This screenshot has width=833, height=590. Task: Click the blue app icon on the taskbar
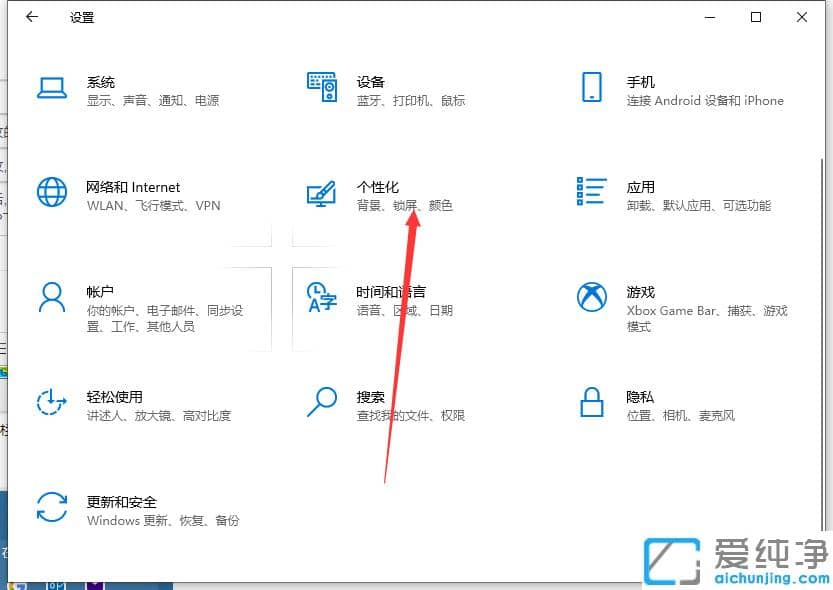pos(56,585)
